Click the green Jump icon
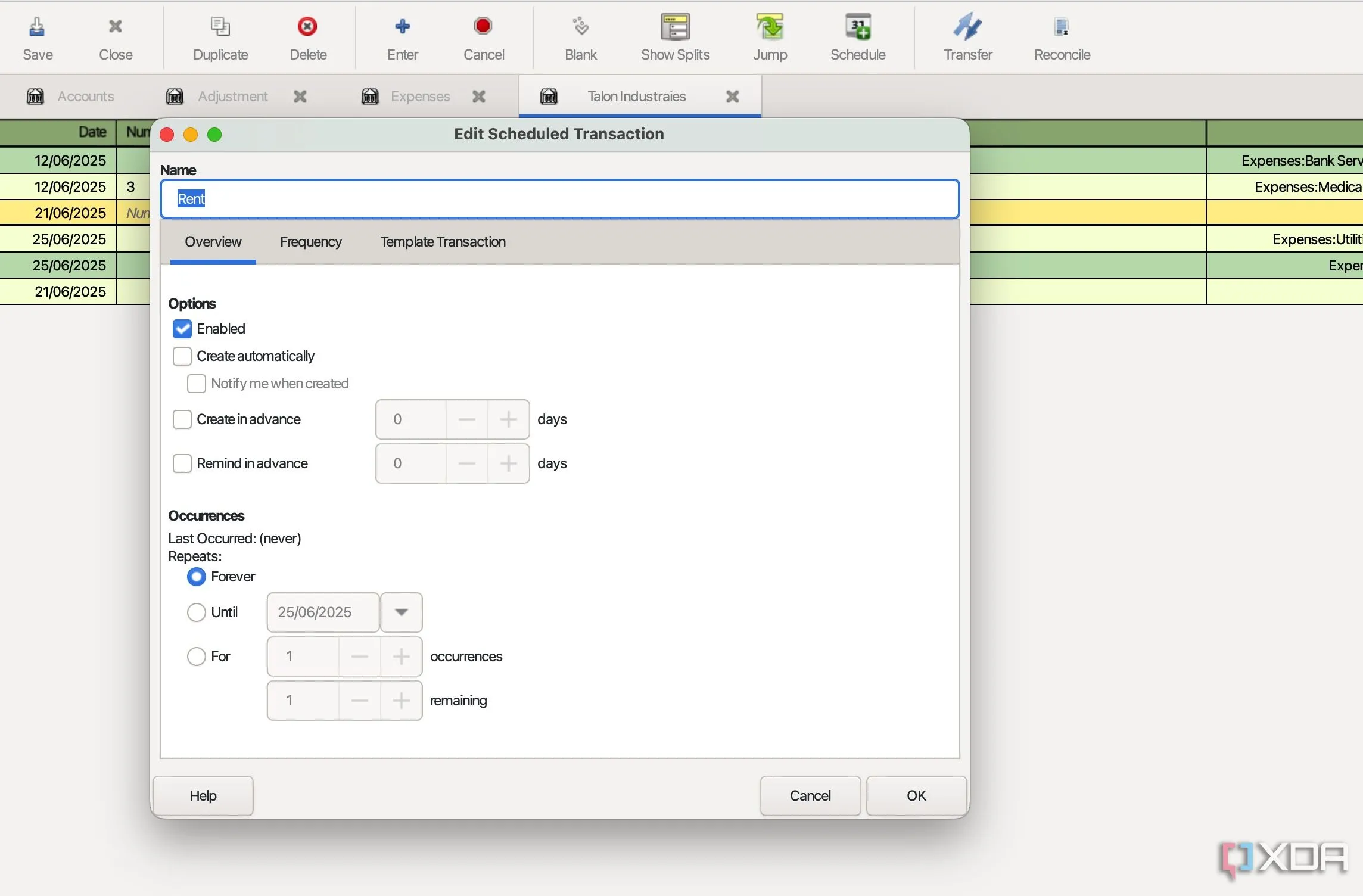Screen dimensions: 1363x896 [770, 27]
